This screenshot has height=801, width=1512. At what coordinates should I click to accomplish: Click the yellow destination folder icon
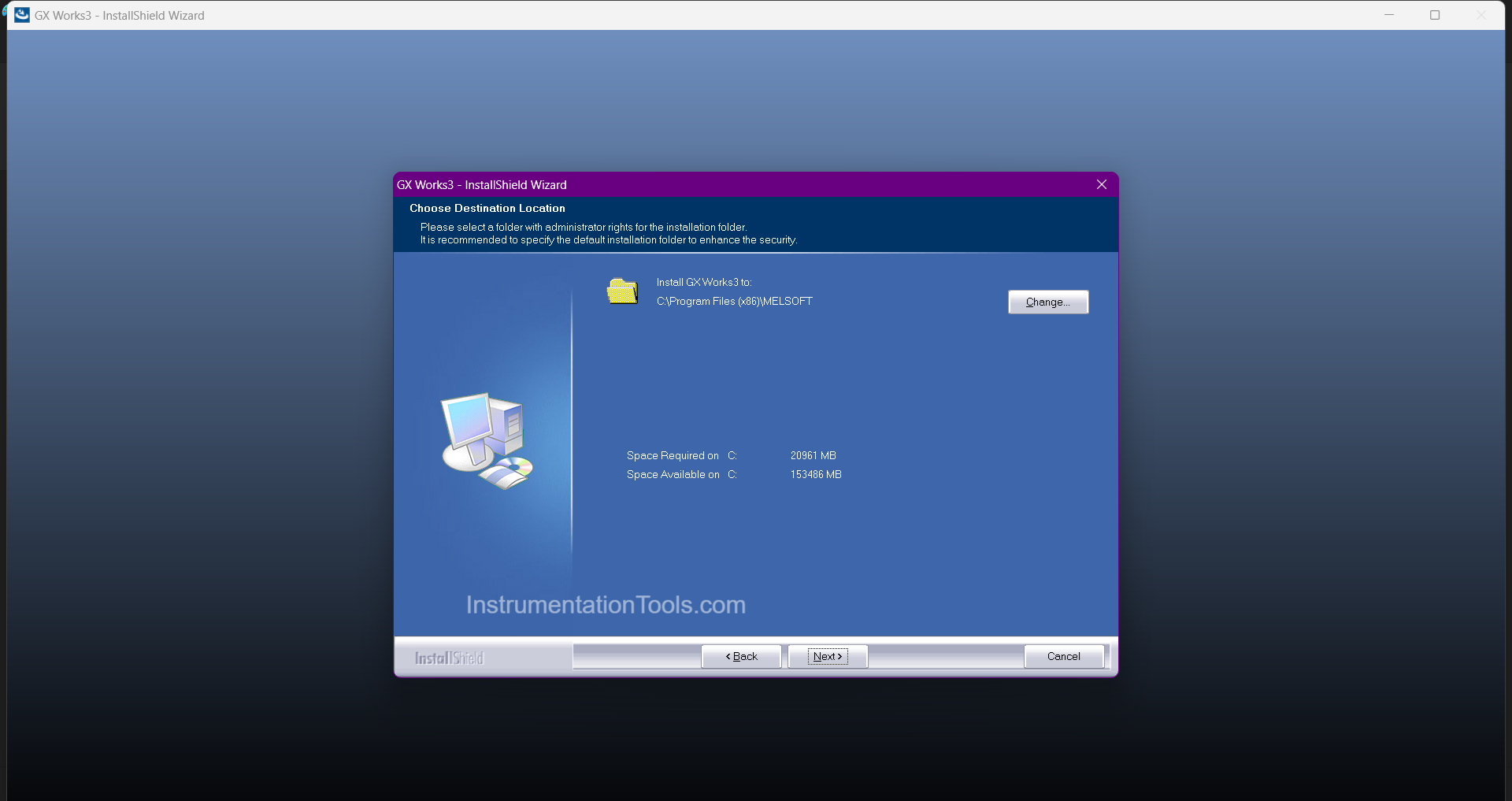pyautogui.click(x=622, y=291)
